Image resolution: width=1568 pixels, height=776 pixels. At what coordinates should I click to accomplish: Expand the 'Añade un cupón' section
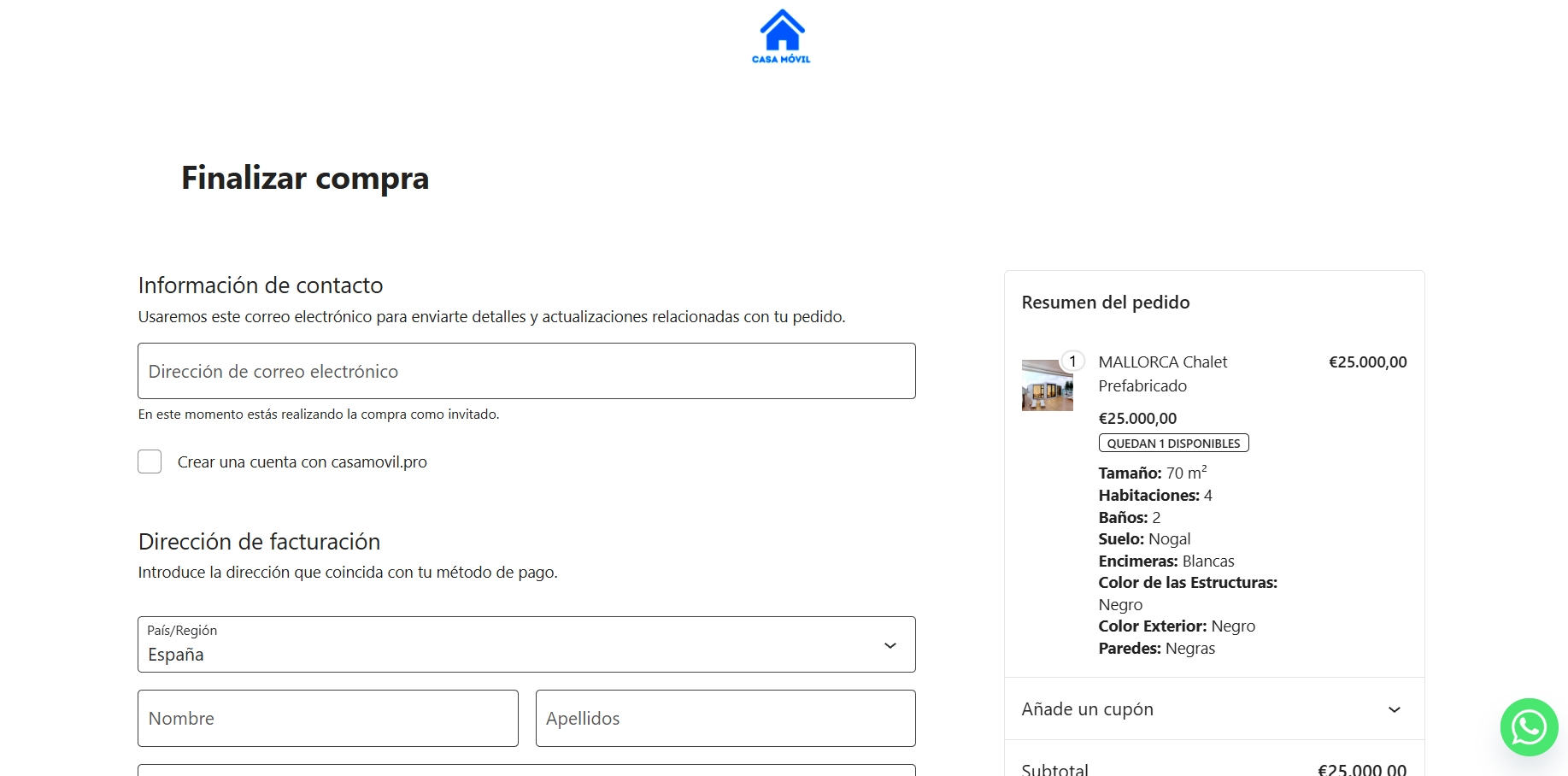pyautogui.click(x=1087, y=709)
